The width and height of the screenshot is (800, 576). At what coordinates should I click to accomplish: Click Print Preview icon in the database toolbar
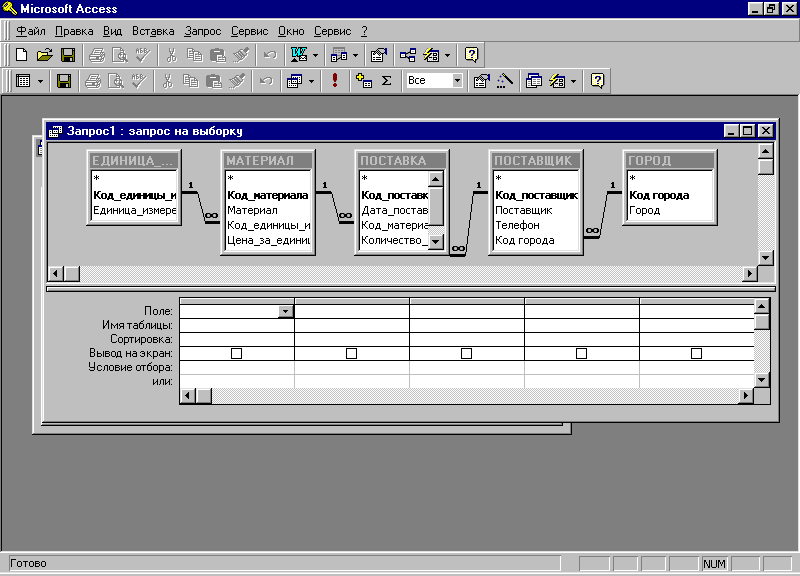[x=120, y=55]
